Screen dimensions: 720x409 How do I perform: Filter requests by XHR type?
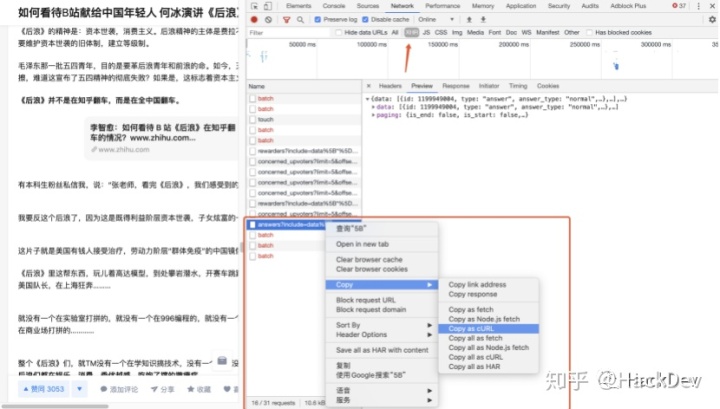pyautogui.click(x=411, y=33)
